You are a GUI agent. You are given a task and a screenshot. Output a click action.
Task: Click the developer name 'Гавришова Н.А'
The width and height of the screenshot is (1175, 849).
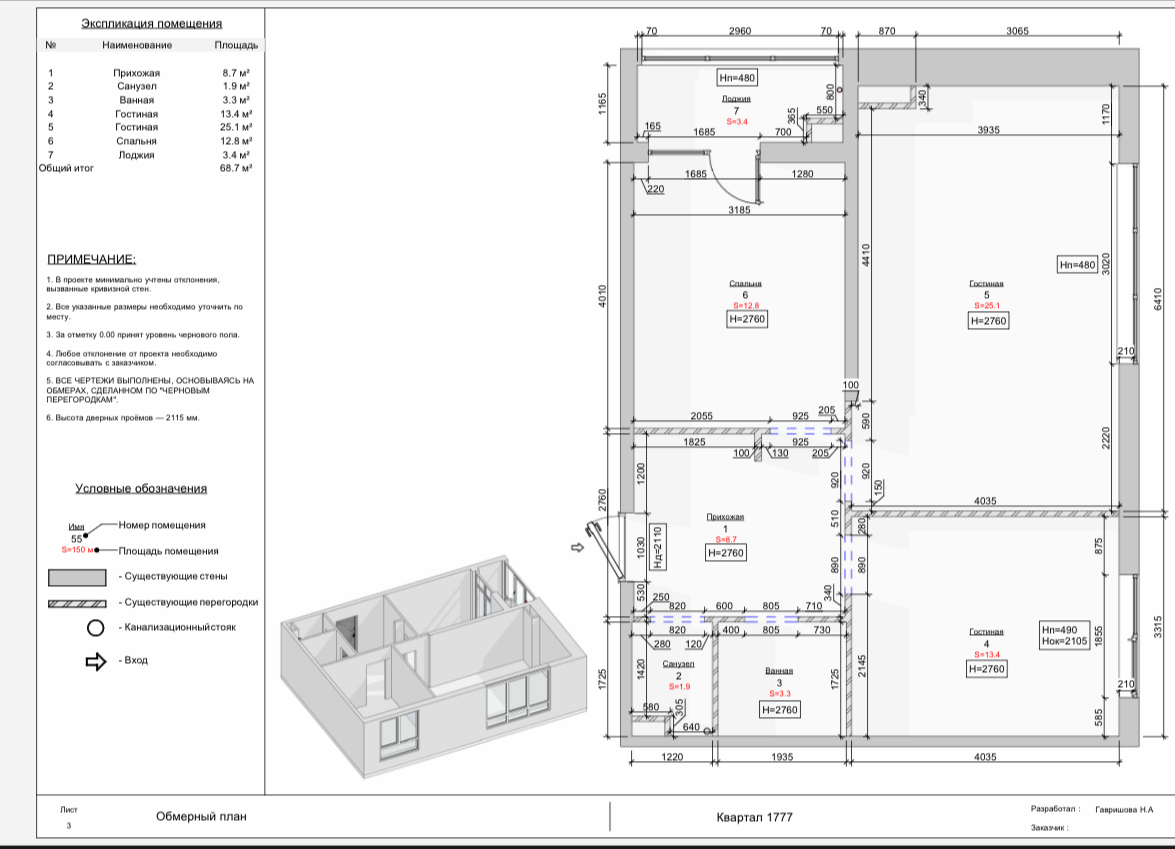1124,809
